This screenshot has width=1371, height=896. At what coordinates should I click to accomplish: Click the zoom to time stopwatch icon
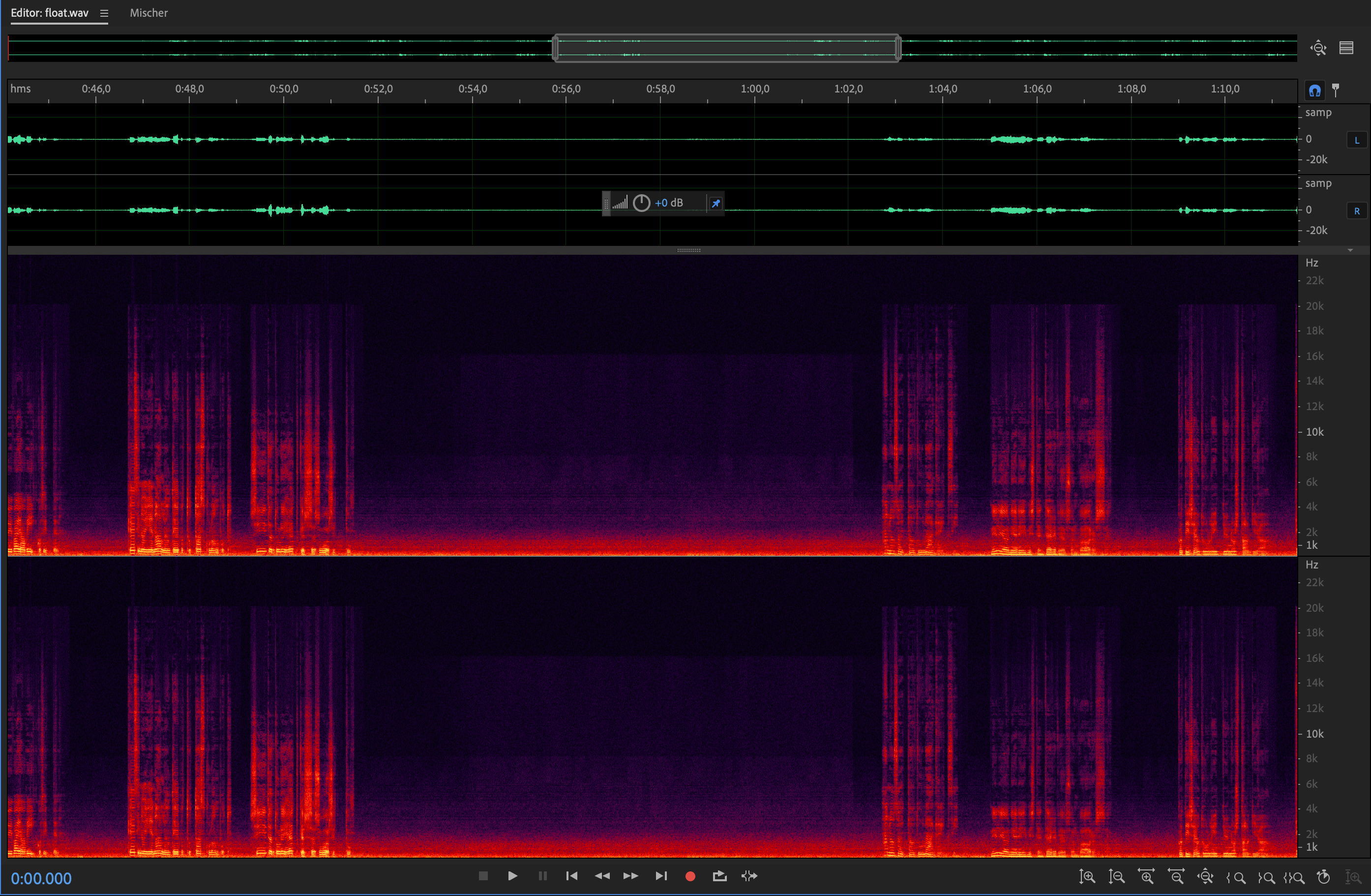point(1324,877)
